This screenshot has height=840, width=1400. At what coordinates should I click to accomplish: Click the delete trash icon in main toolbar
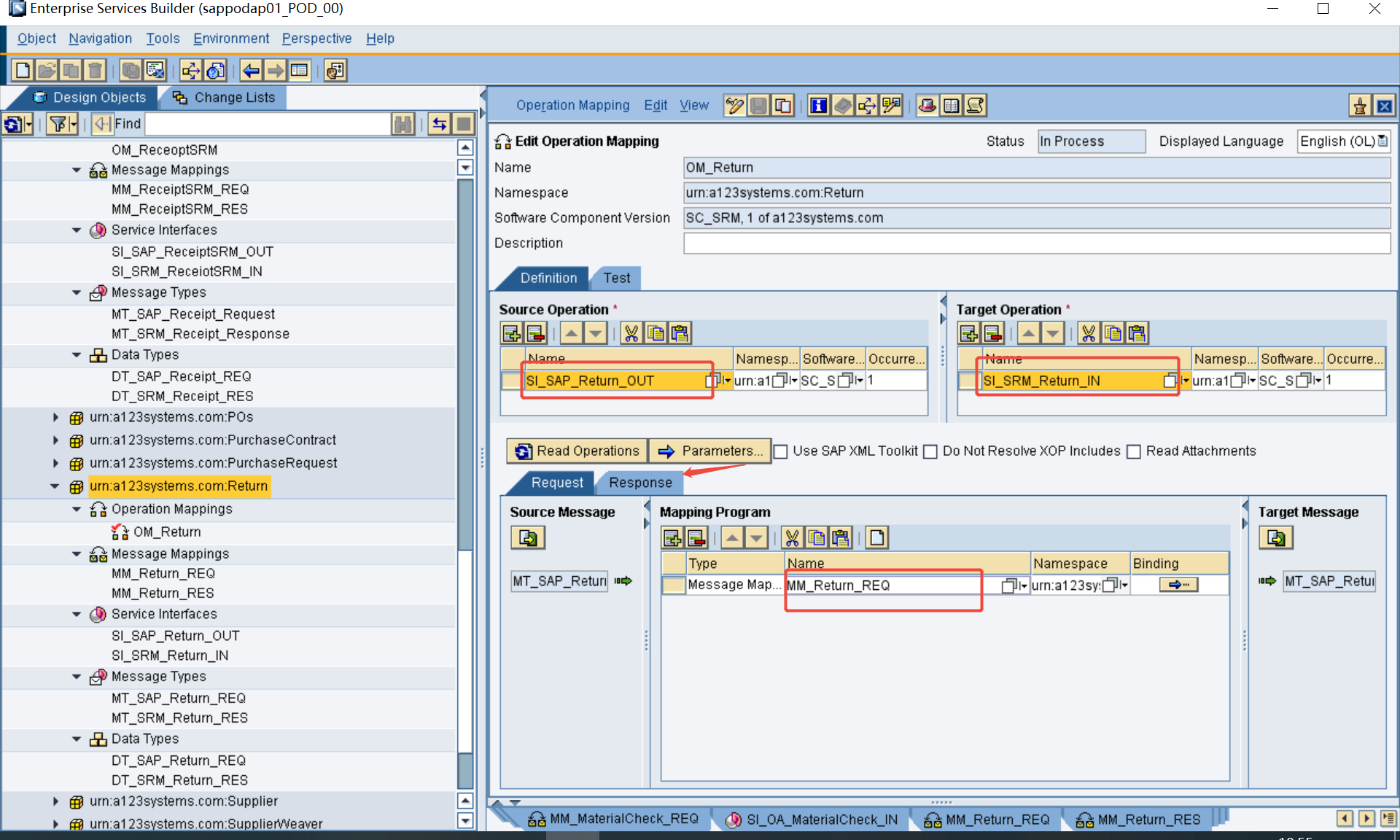point(95,71)
